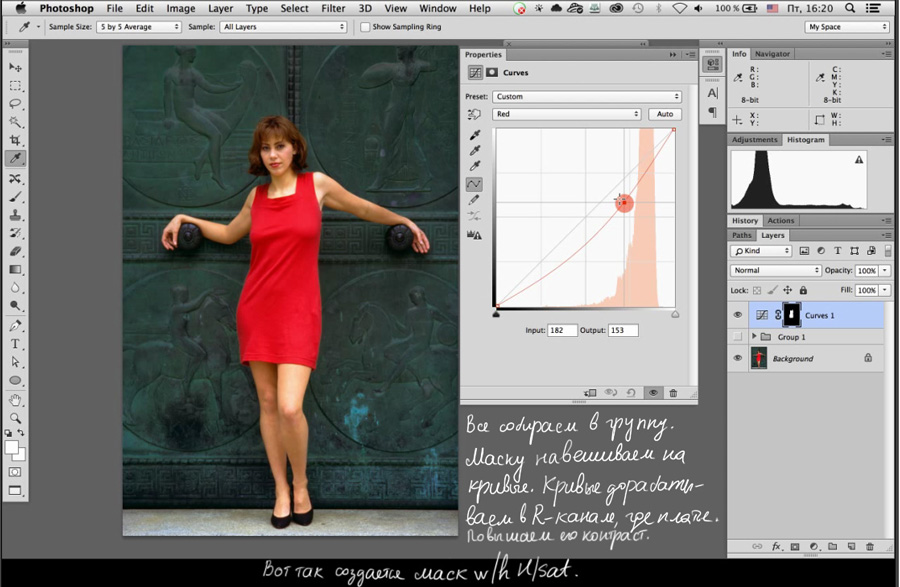This screenshot has width=900, height=587.
Task: Select the Crop tool in the toolbar
Action: pos(15,140)
